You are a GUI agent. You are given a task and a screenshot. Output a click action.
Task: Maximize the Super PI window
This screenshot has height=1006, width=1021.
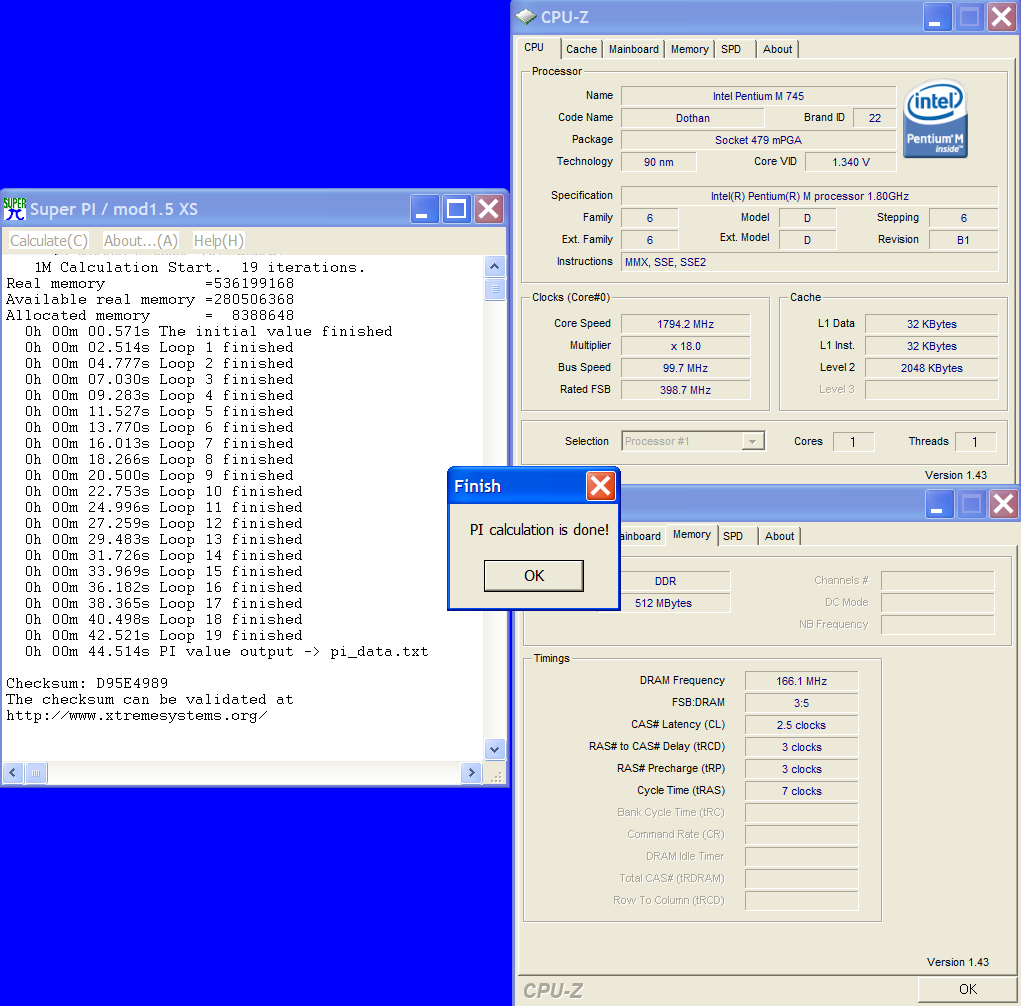click(456, 209)
